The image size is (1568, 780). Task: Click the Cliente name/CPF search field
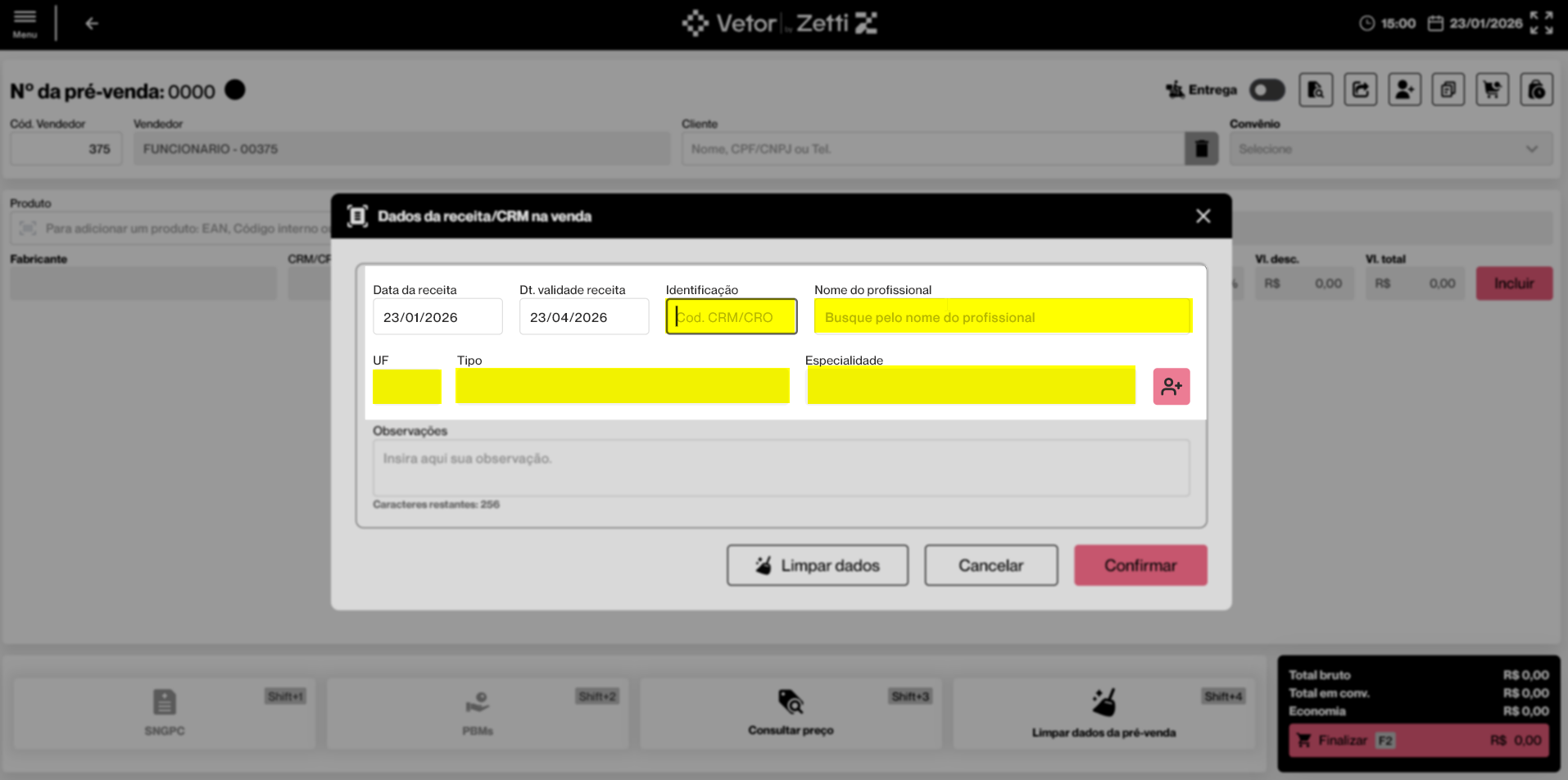click(933, 149)
